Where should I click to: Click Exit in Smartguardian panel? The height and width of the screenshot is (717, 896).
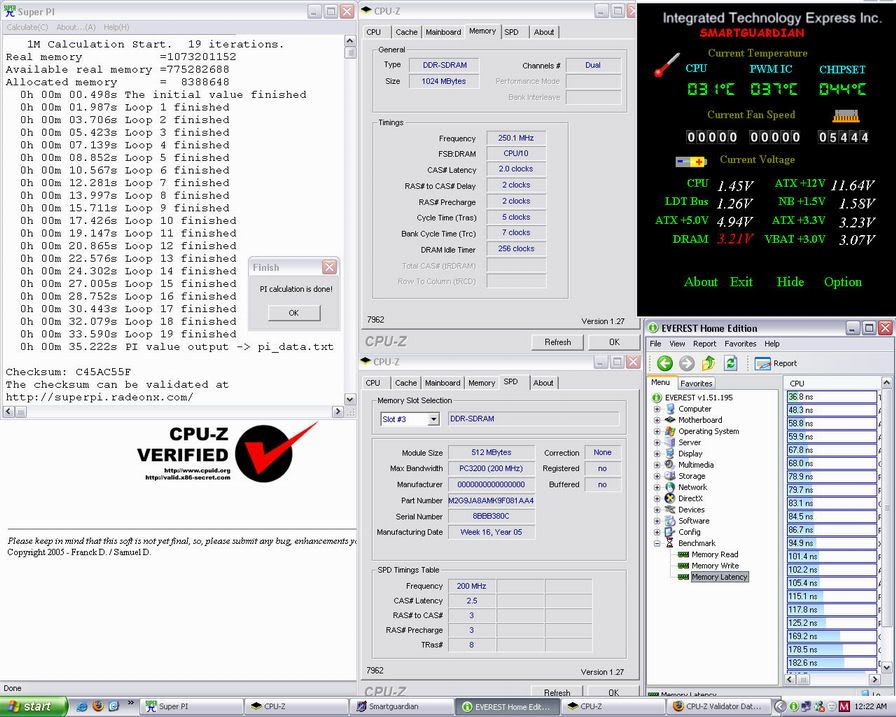tap(741, 282)
